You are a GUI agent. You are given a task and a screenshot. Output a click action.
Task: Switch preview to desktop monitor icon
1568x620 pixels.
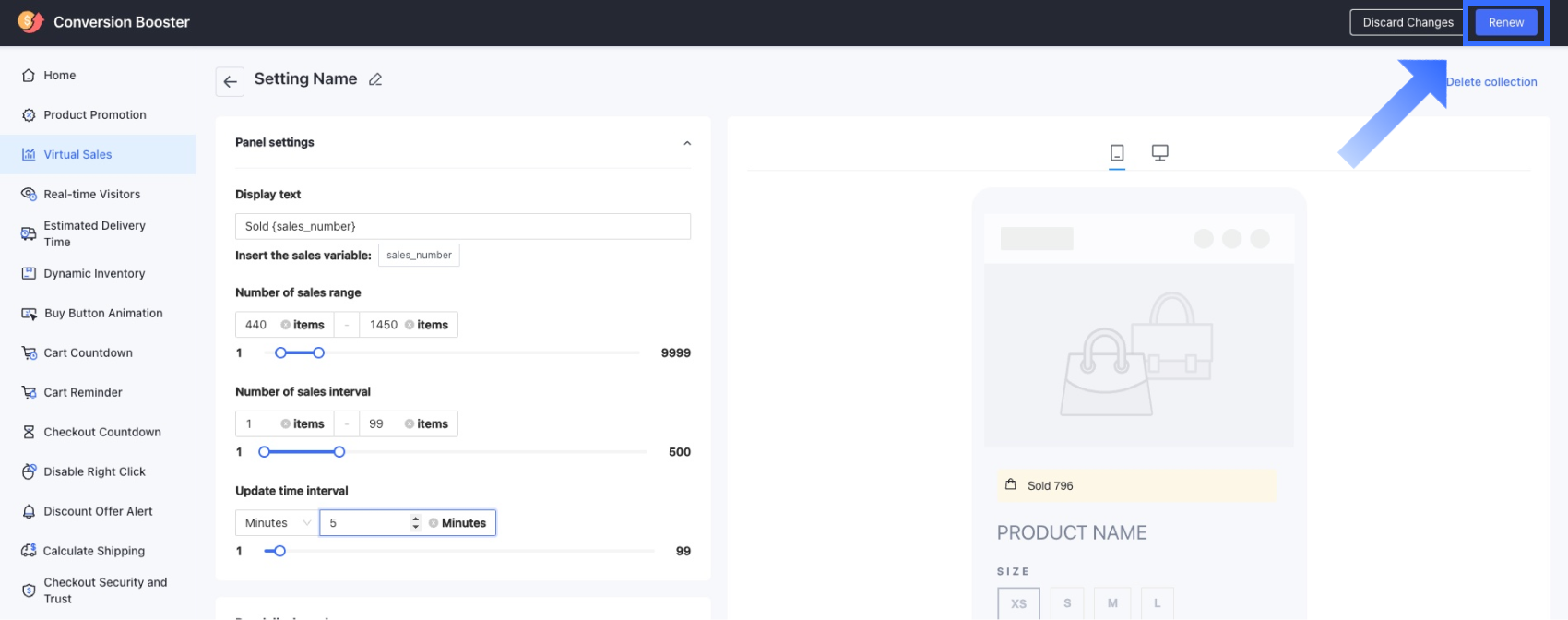click(1160, 153)
